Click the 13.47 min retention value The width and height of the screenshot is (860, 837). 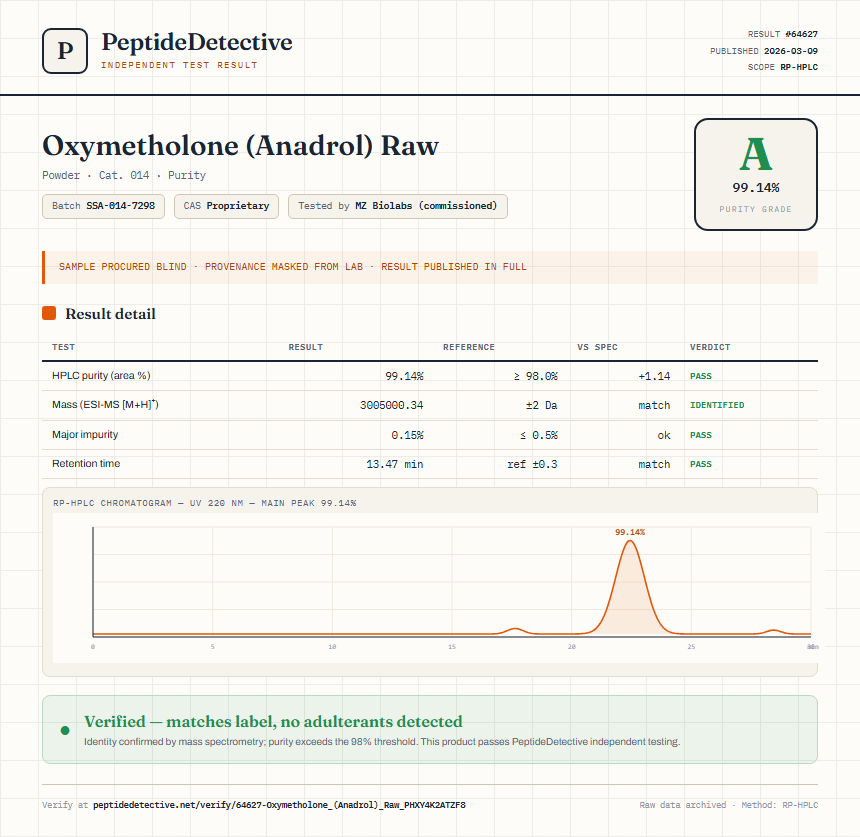click(x=395, y=465)
